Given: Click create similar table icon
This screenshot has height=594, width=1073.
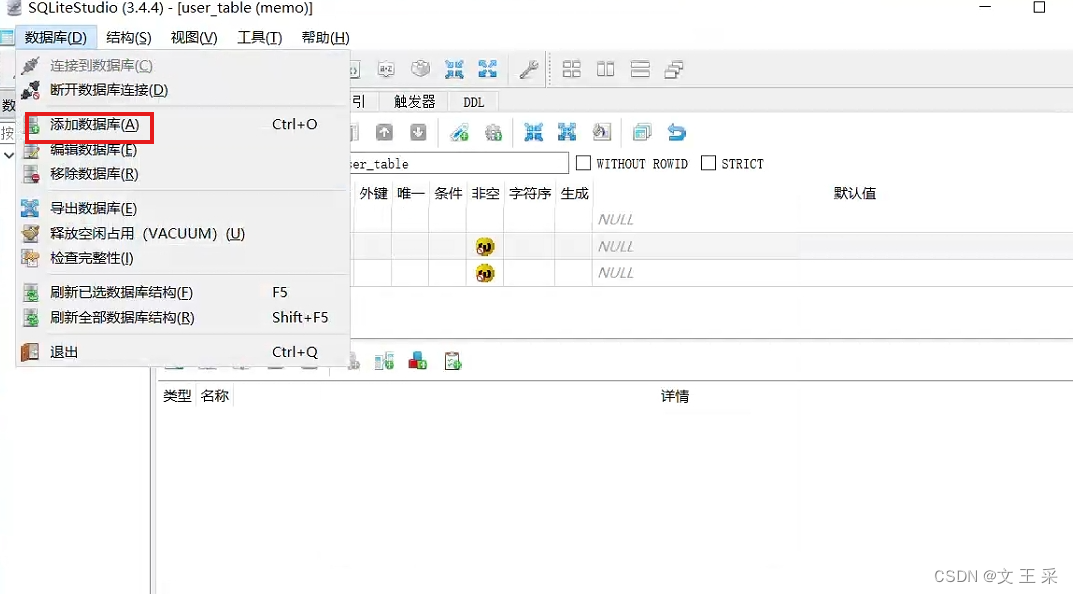Looking at the screenshot, I should [x=642, y=132].
